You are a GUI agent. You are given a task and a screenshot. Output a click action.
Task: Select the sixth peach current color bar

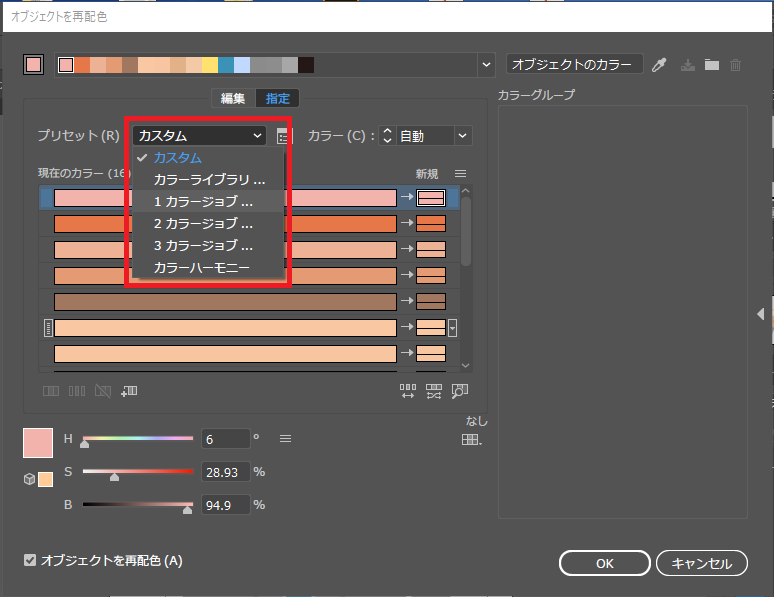(225, 327)
